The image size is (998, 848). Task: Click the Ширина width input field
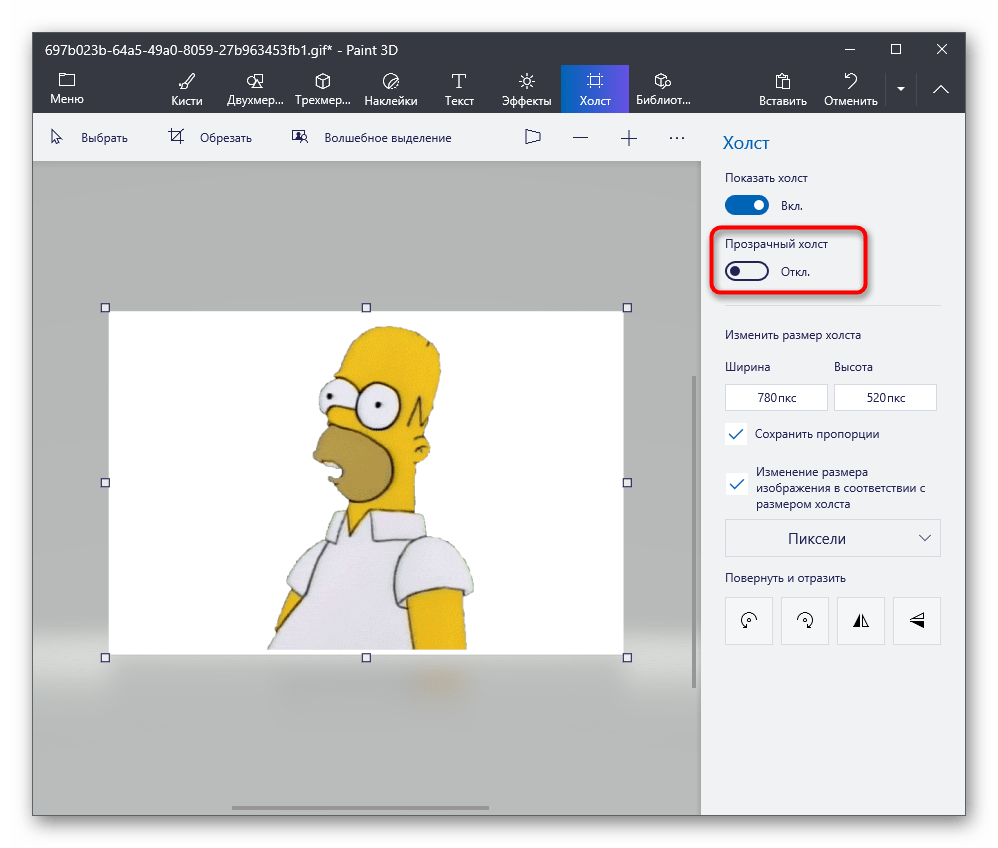coord(776,397)
